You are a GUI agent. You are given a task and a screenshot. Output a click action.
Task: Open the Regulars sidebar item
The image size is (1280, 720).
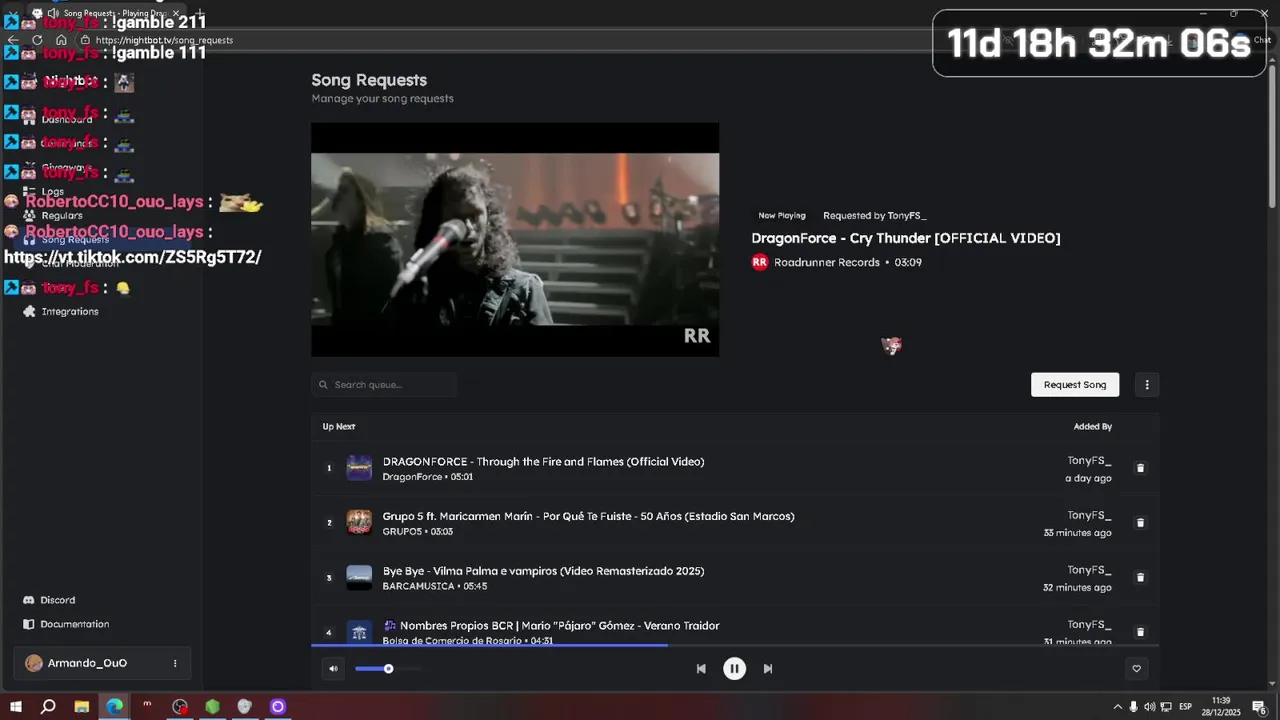[62, 215]
